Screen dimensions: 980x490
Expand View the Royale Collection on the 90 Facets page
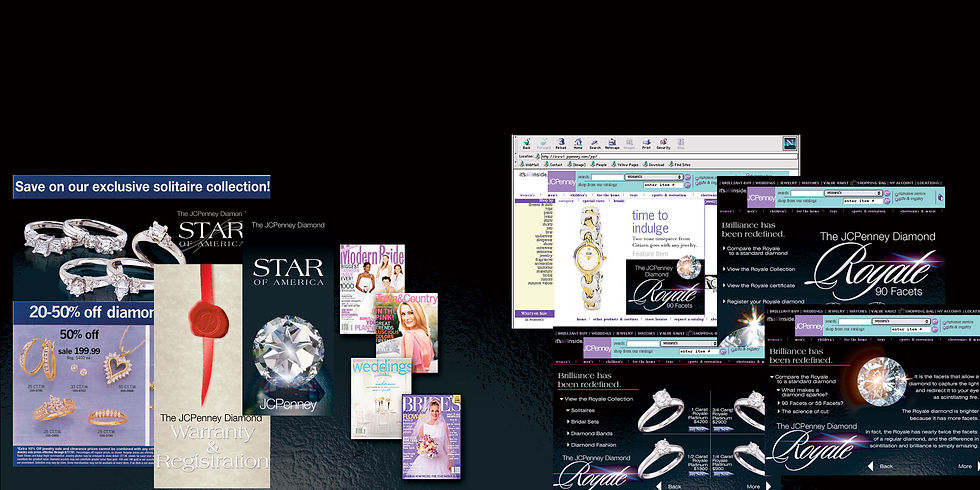[759, 269]
